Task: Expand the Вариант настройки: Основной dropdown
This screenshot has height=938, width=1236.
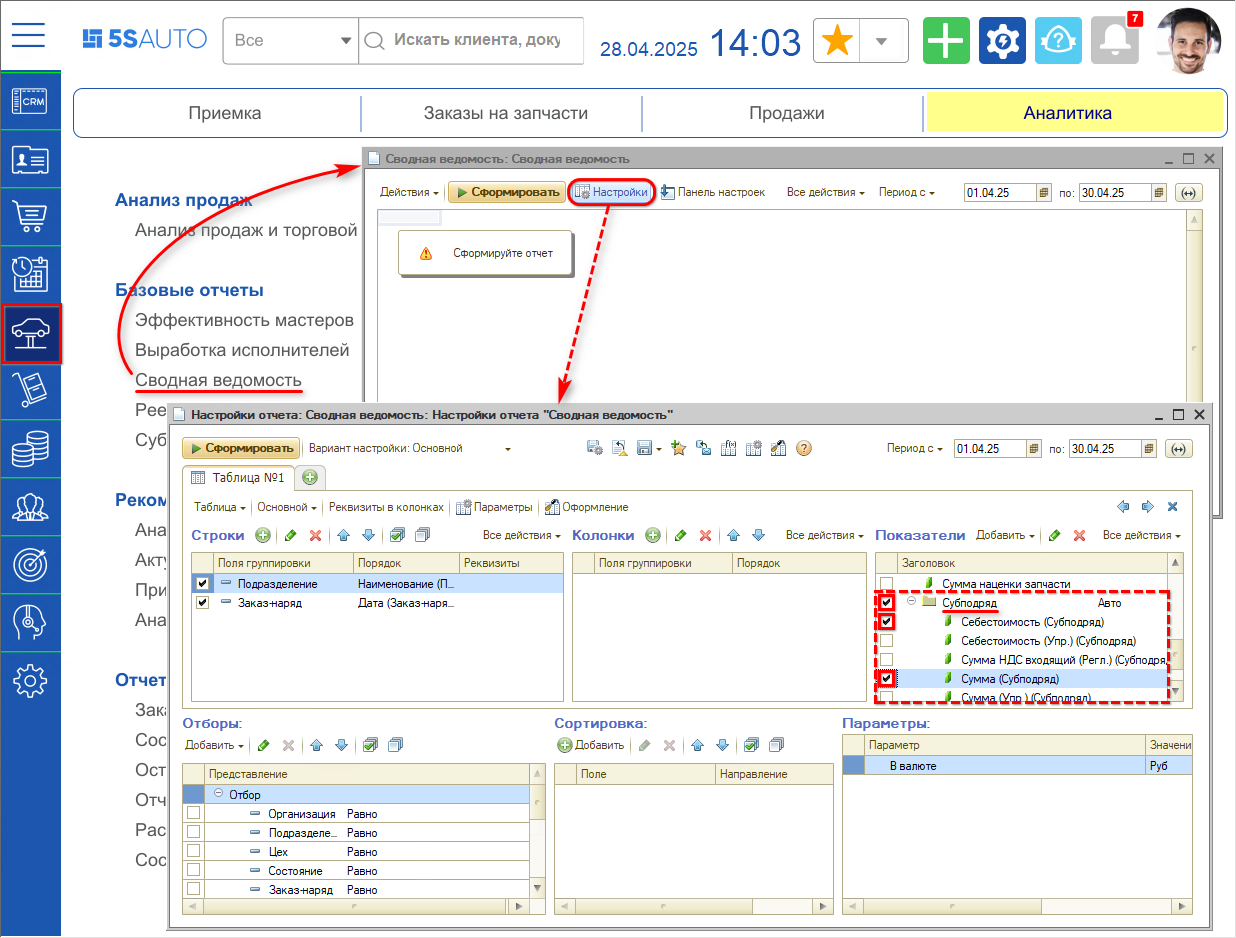Action: click(507, 449)
